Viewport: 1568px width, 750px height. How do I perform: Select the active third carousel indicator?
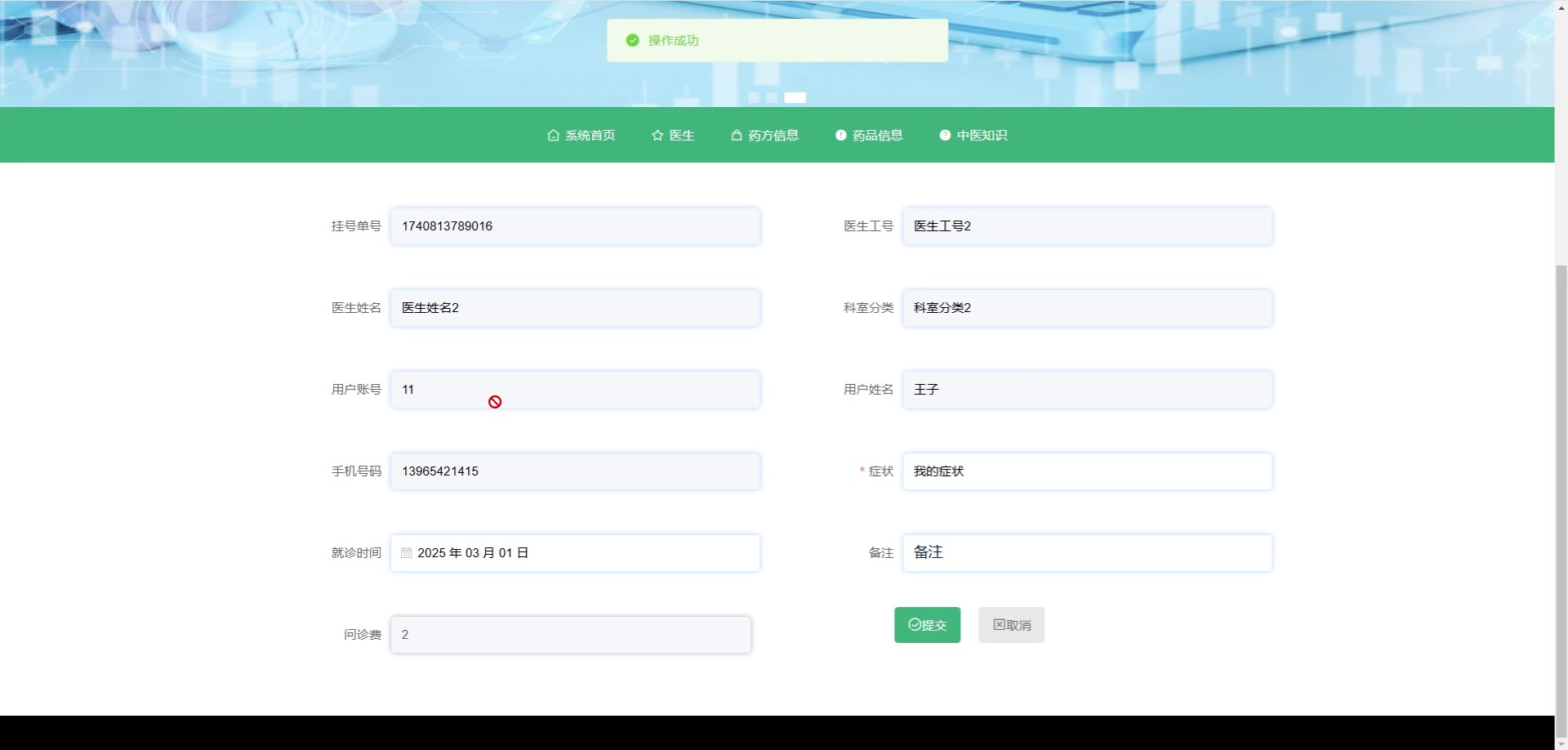pos(795,97)
